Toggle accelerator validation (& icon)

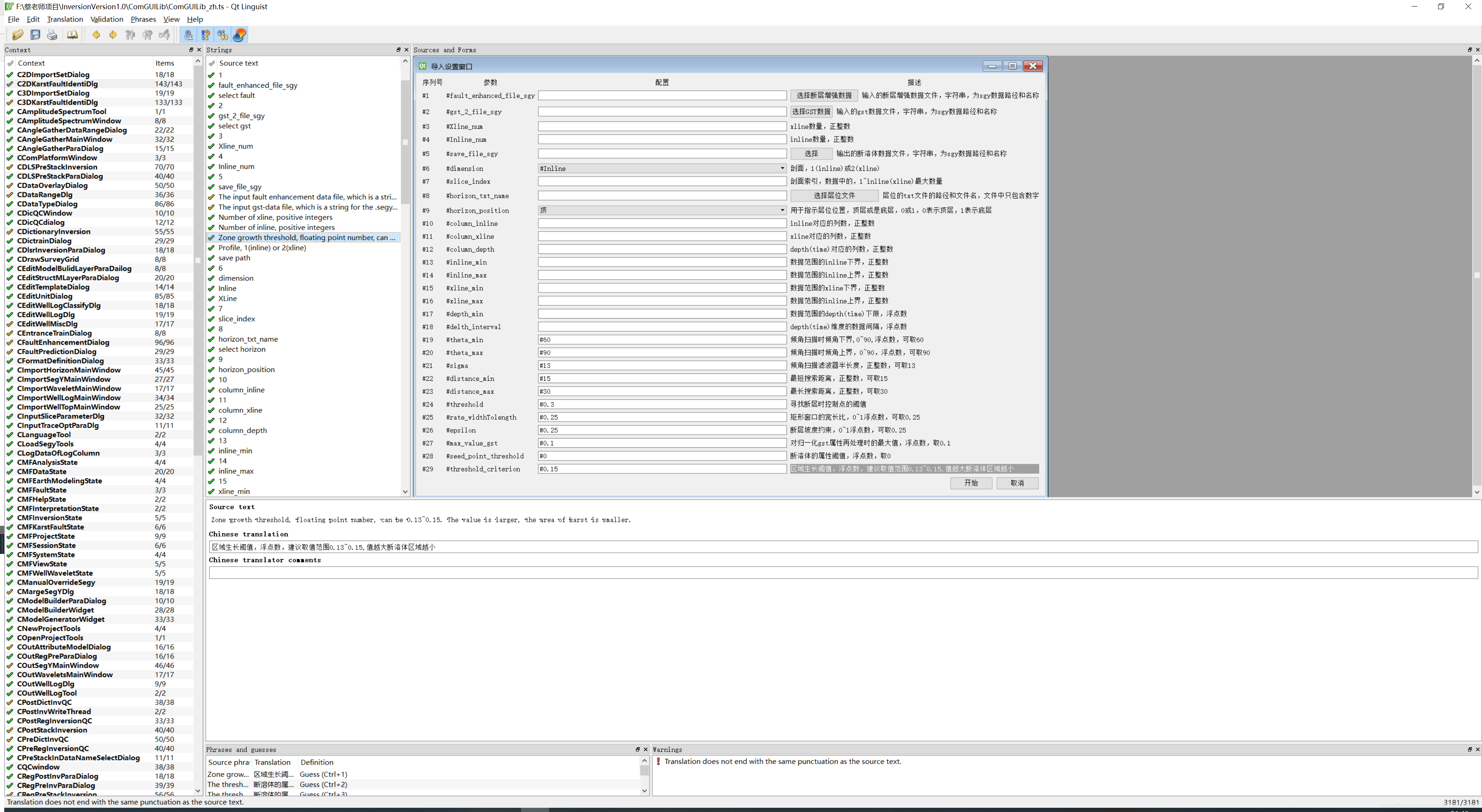pos(188,35)
